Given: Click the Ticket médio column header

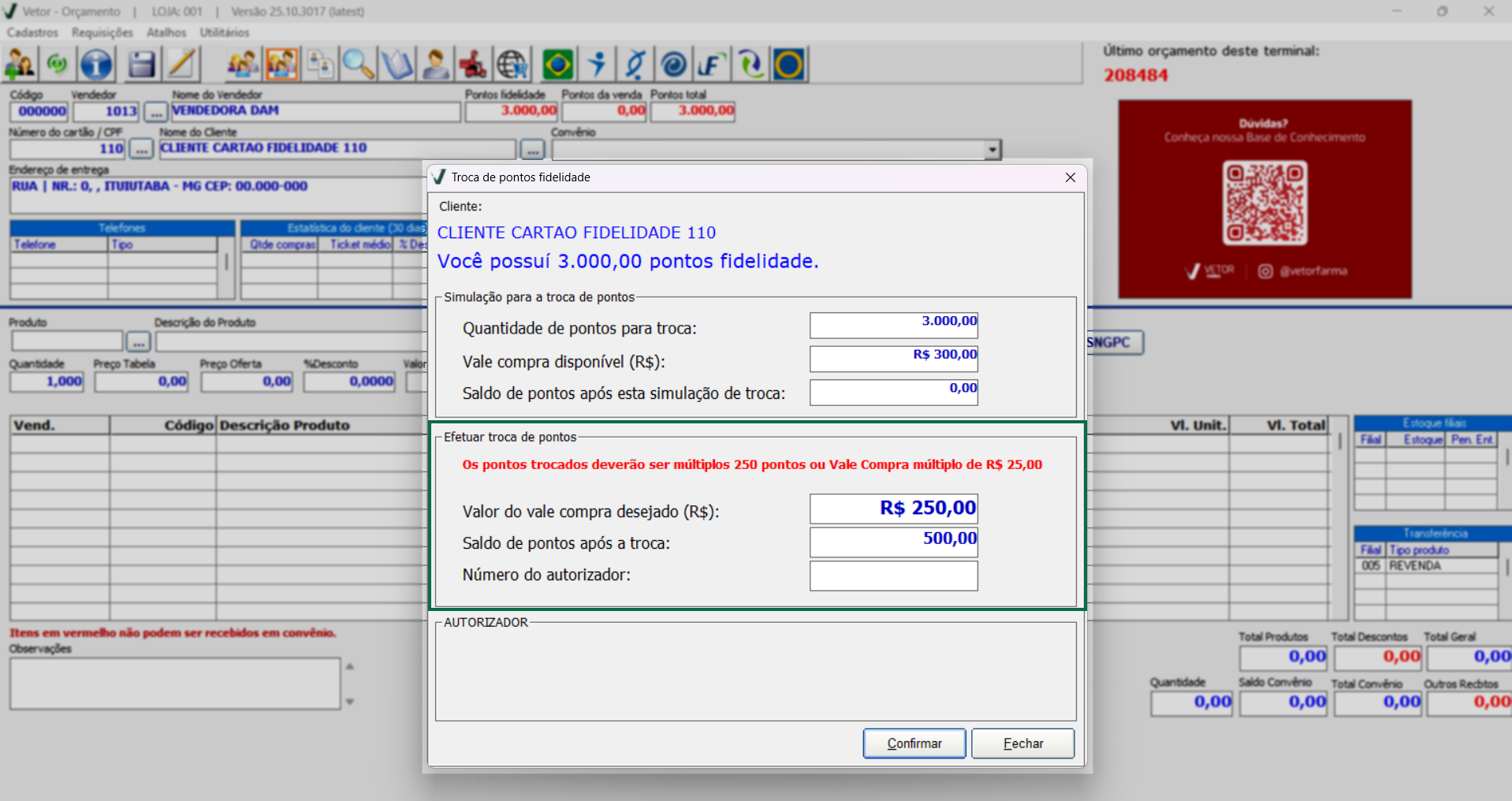Looking at the screenshot, I should (356, 245).
